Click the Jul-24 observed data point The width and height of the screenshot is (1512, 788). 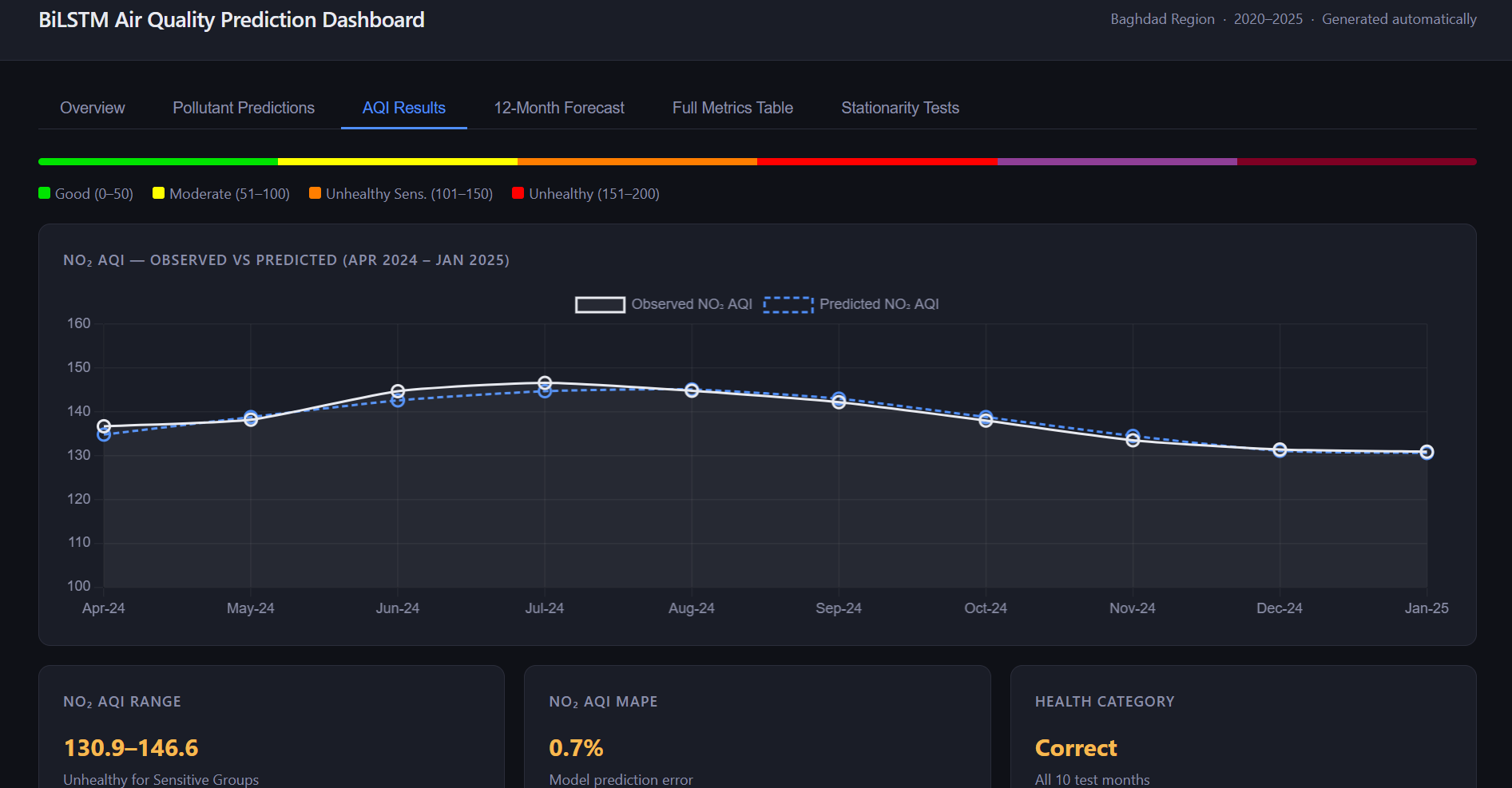point(545,382)
